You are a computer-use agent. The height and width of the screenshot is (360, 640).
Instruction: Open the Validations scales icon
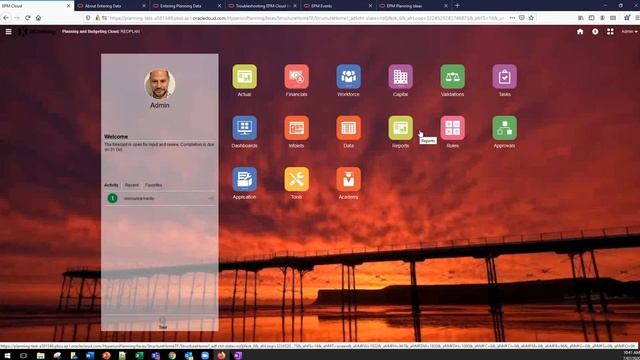pyautogui.click(x=452, y=76)
